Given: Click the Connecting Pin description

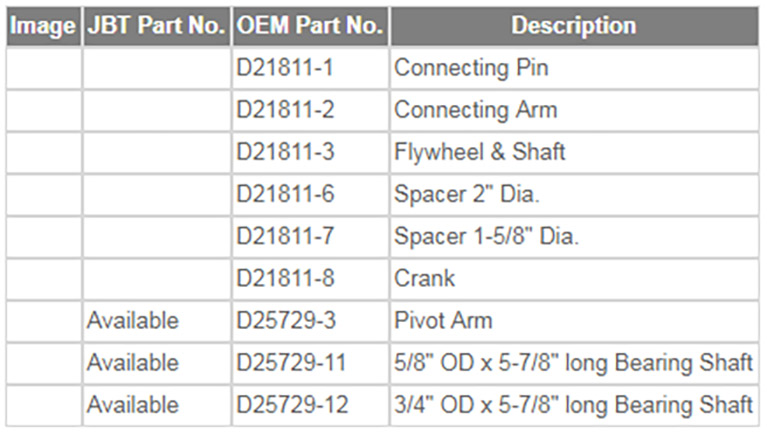Looking at the screenshot, I should tap(471, 69).
